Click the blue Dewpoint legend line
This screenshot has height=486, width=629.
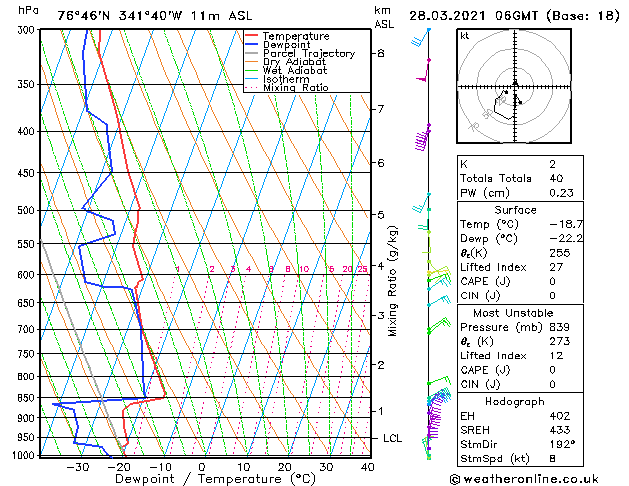(251, 45)
